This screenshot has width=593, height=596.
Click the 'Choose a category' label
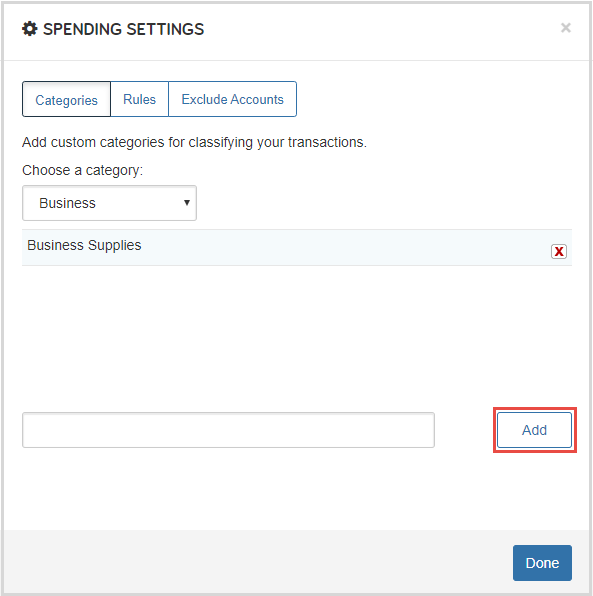pyautogui.click(x=82, y=170)
